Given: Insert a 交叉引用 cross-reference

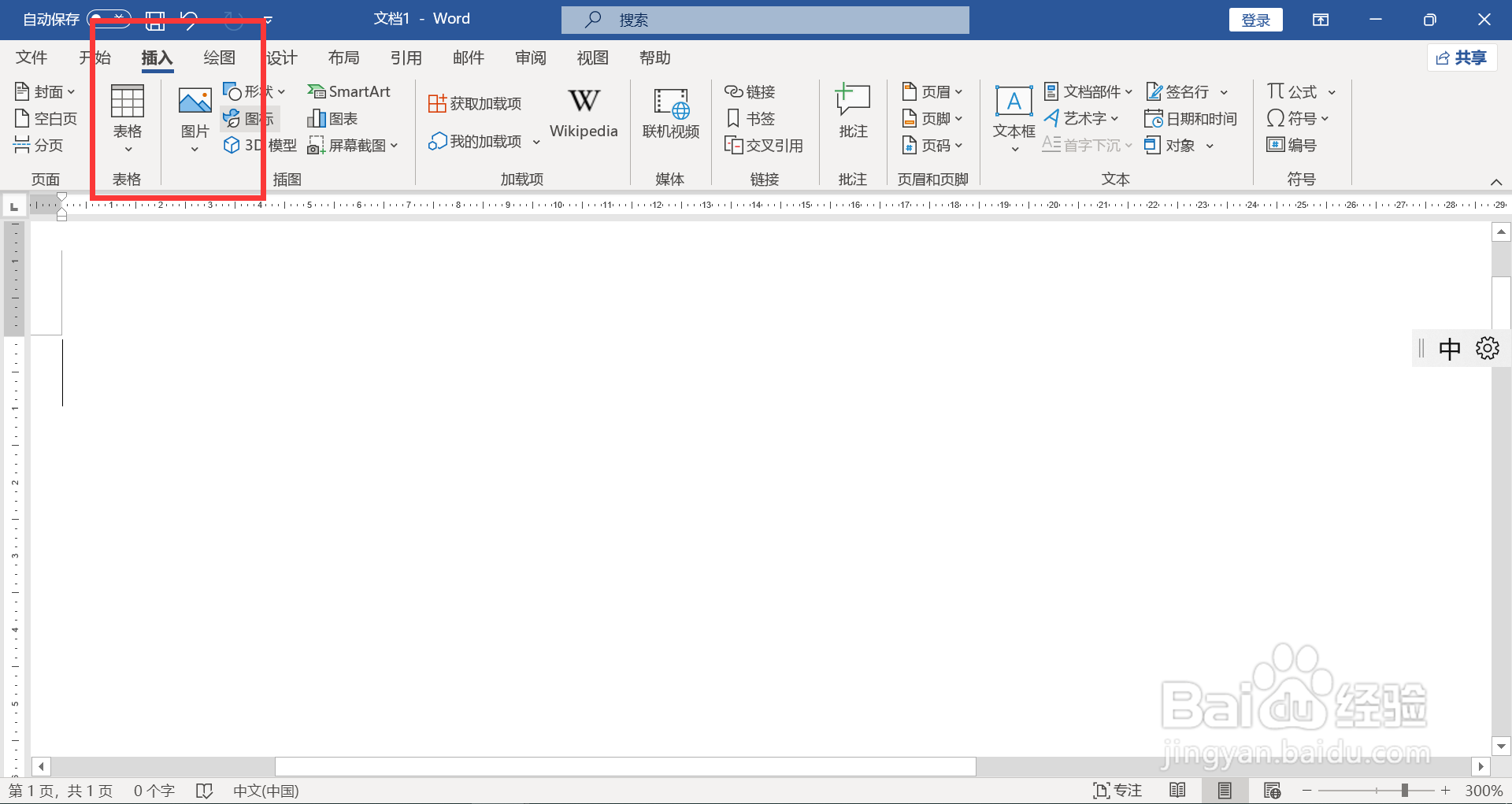Looking at the screenshot, I should click(x=764, y=146).
